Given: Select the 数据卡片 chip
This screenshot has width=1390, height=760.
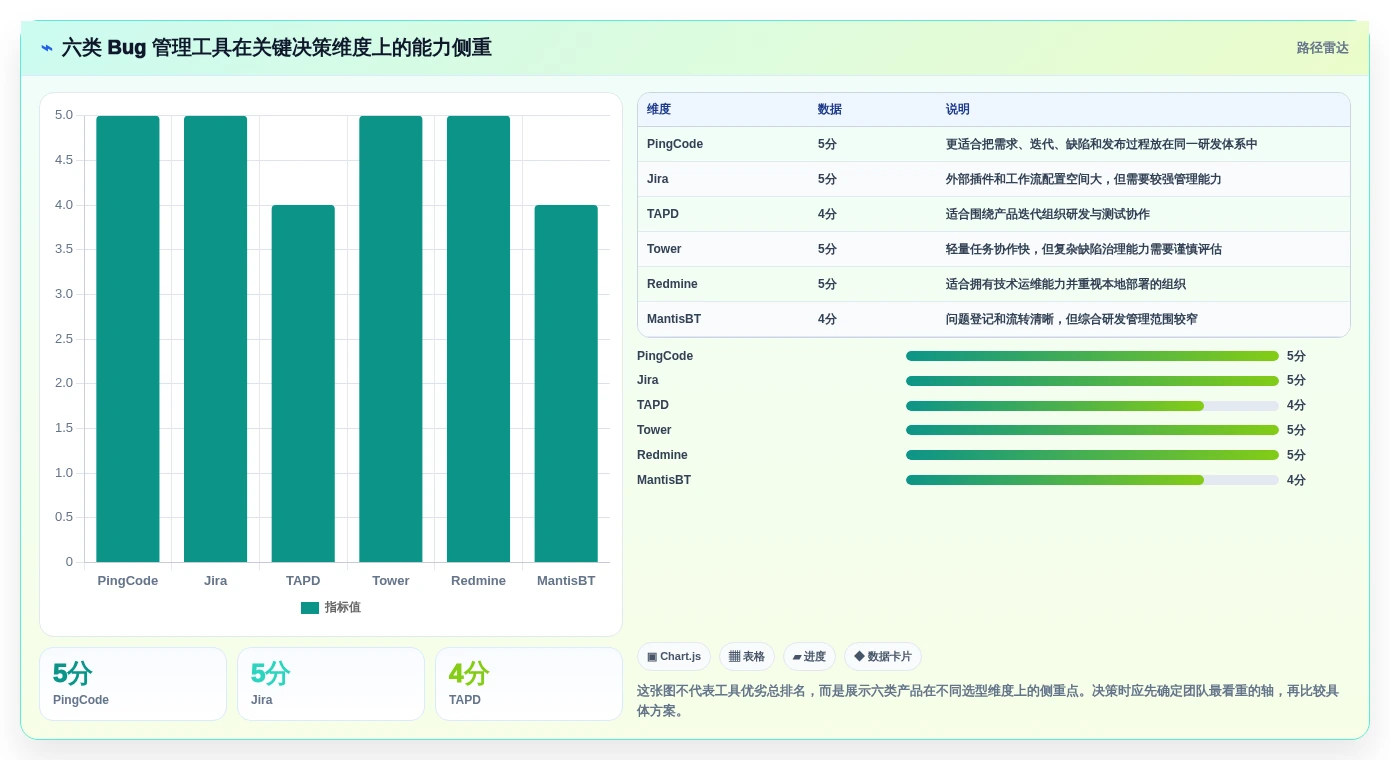Looking at the screenshot, I should point(883,657).
